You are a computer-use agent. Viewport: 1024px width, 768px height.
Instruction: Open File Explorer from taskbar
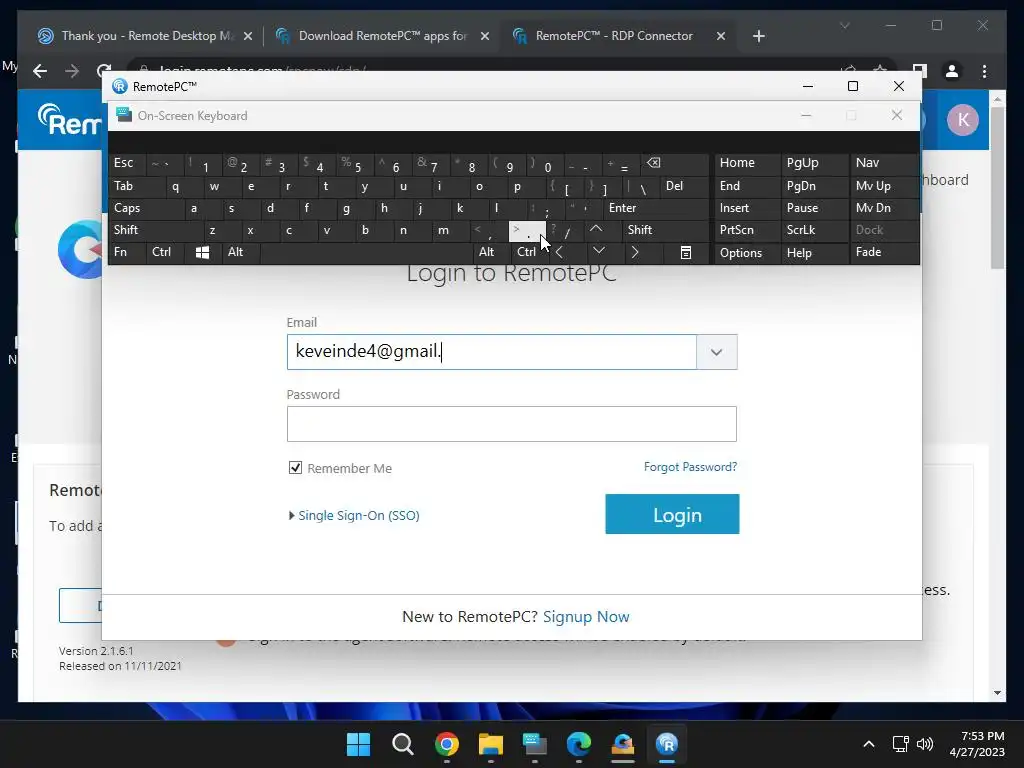click(x=490, y=744)
